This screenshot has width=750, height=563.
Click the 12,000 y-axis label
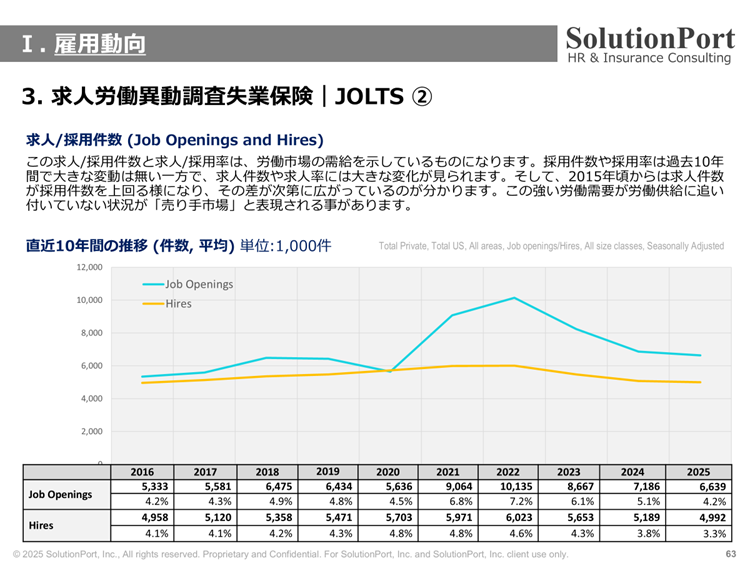click(x=89, y=268)
